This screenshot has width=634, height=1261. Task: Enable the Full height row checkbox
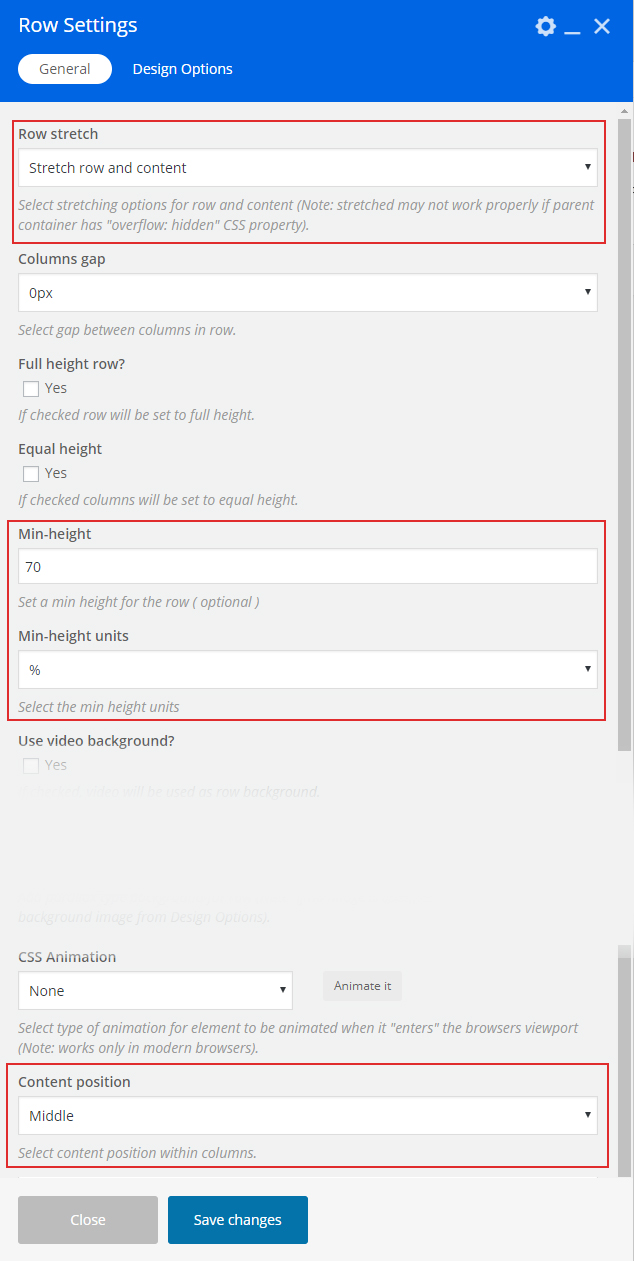(x=31, y=389)
